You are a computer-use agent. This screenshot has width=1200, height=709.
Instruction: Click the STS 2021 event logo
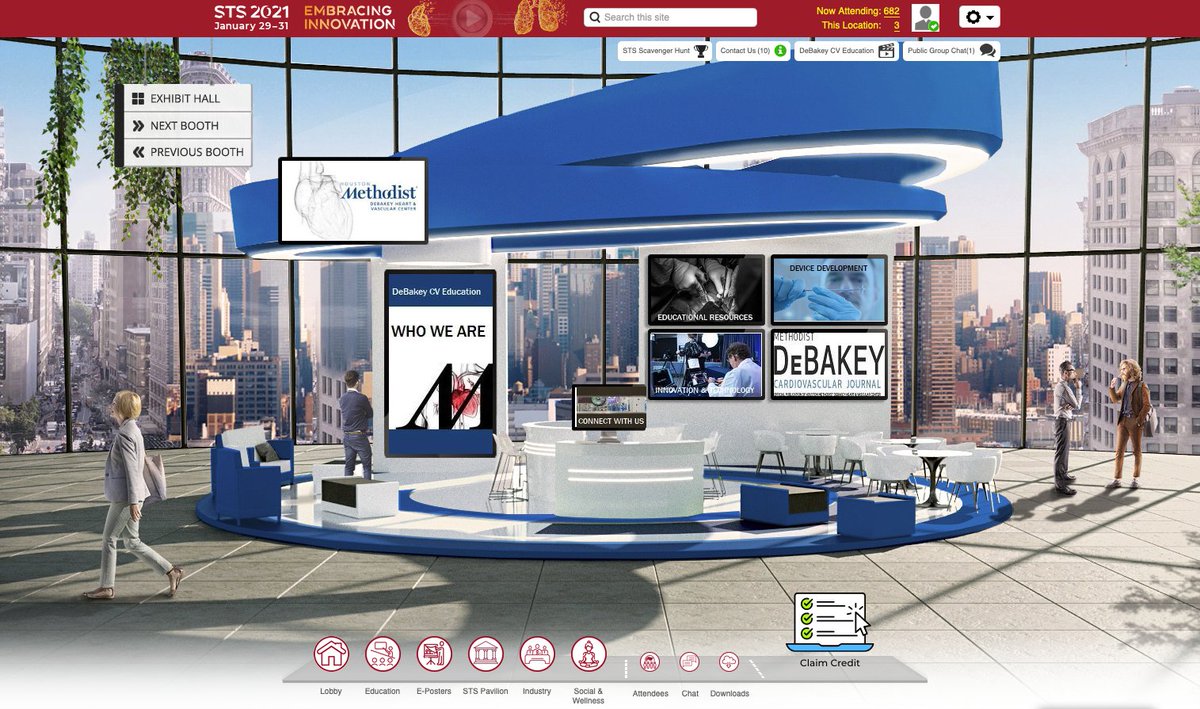pyautogui.click(x=252, y=17)
